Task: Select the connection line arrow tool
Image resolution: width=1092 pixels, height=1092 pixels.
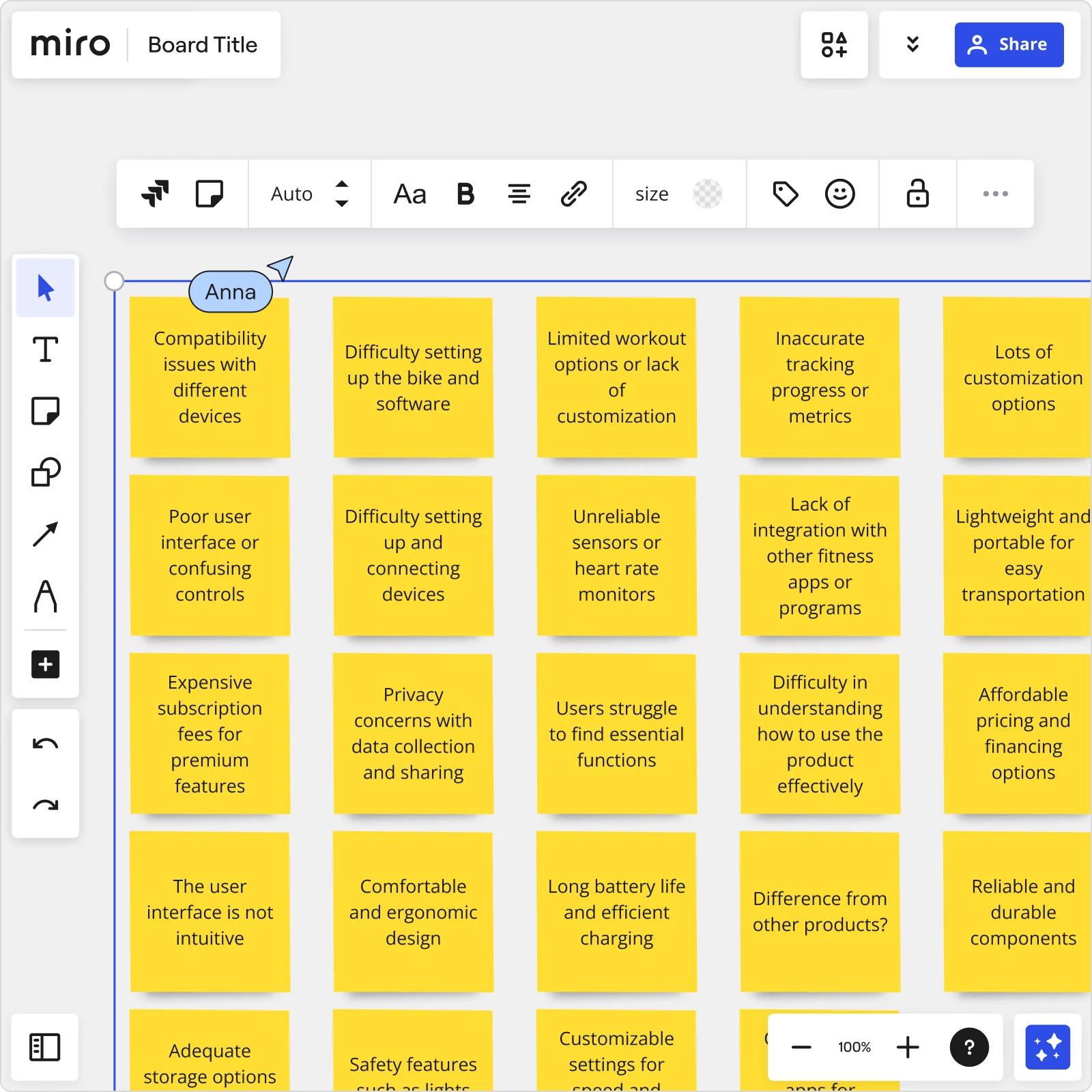Action: (x=44, y=533)
